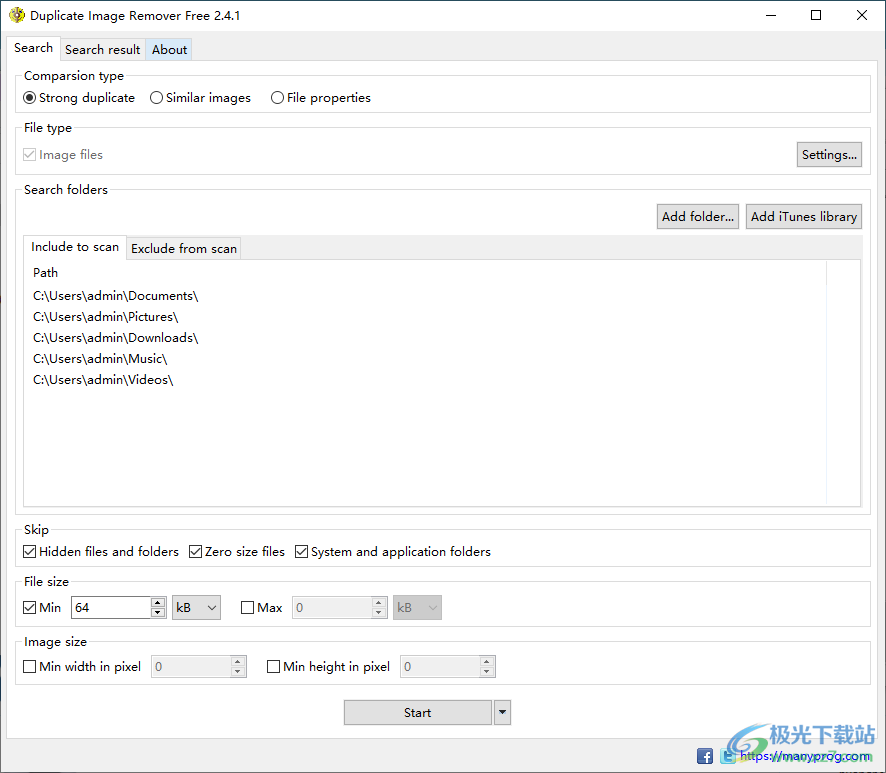Viewport: 886px width, 773px height.
Task: Switch to the Search tab
Action: pos(33,48)
